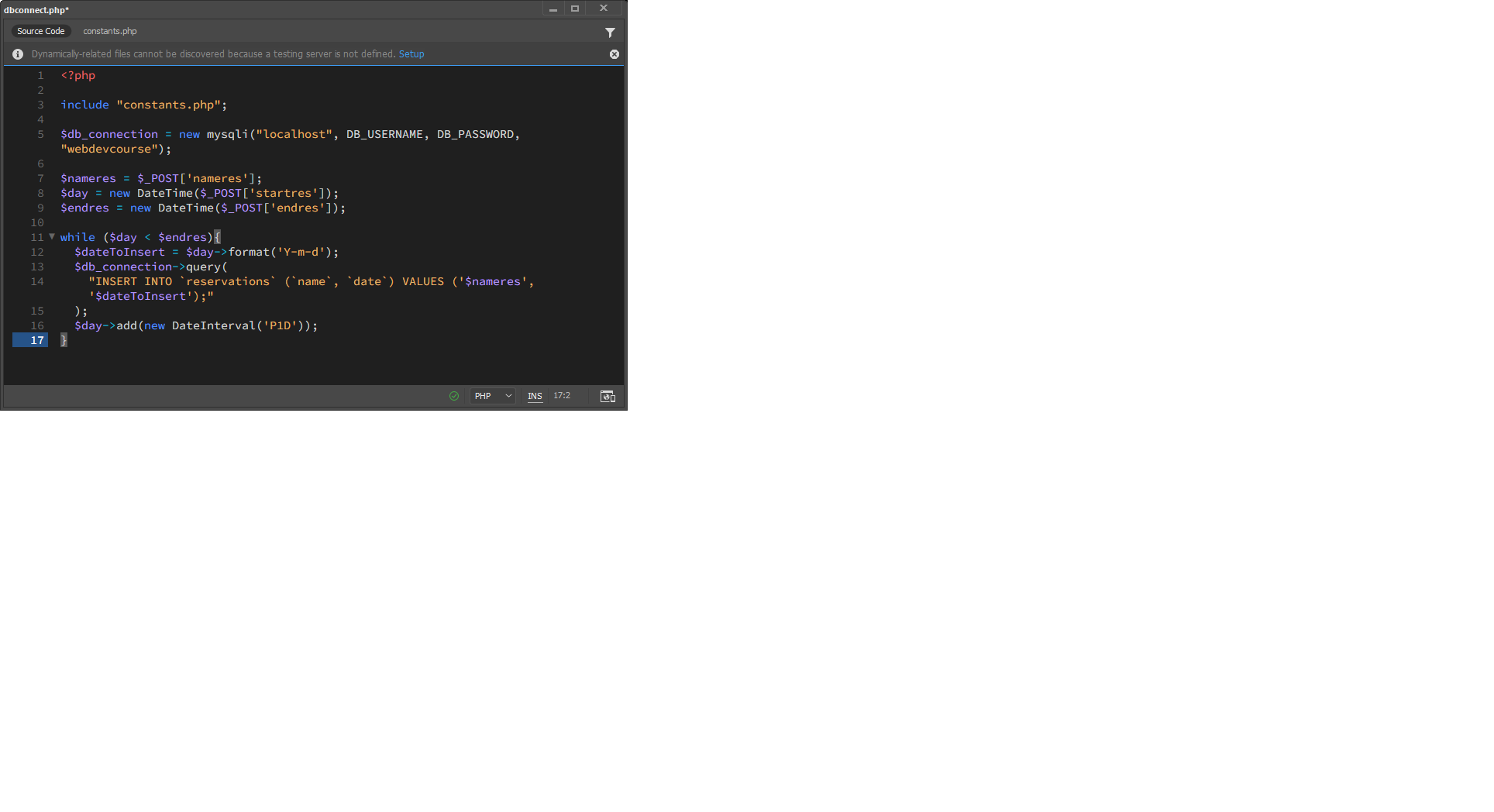The width and height of the screenshot is (1494, 812).
Task: Click the include keyword on line 3
Action: (85, 105)
